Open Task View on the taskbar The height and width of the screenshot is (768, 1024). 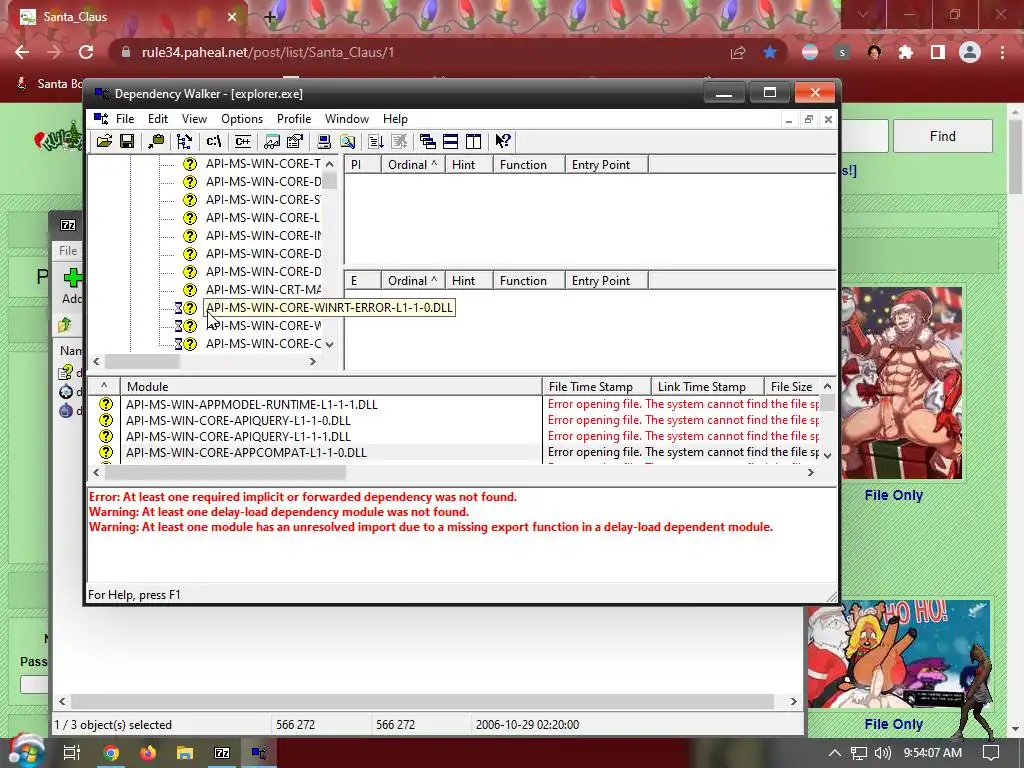[72, 753]
